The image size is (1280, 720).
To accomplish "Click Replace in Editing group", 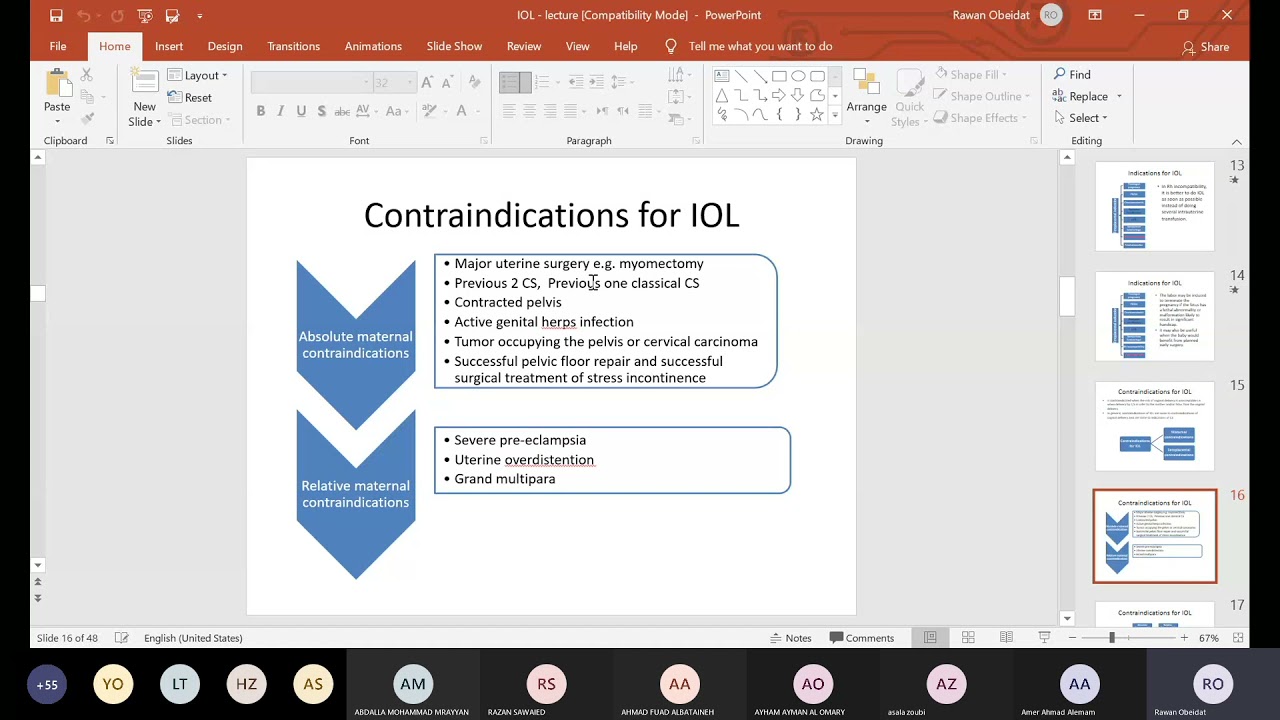I will pyautogui.click(x=1087, y=96).
